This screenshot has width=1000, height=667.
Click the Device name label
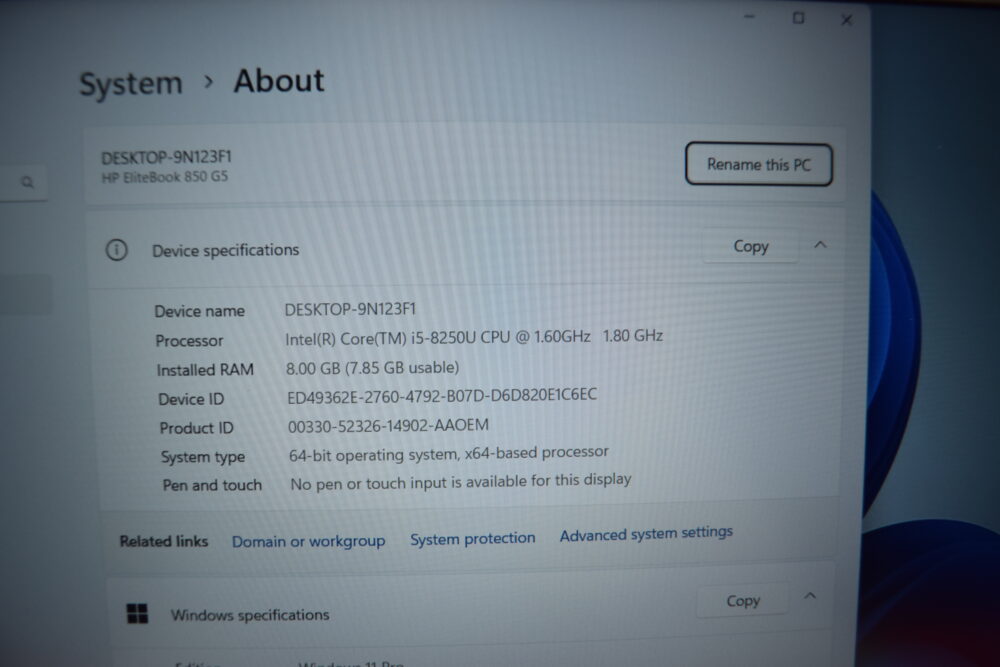200,311
